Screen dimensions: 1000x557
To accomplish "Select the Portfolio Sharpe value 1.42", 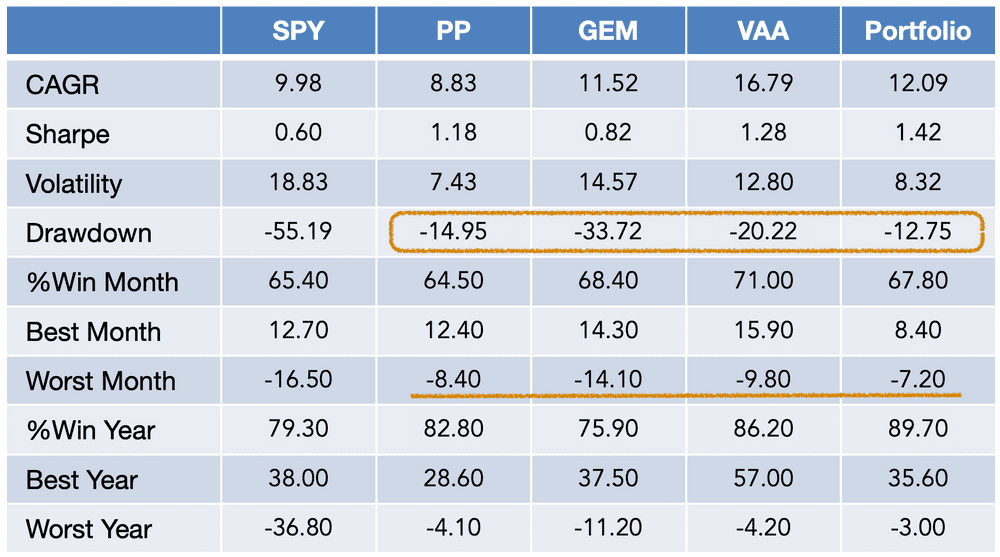I will (918, 132).
